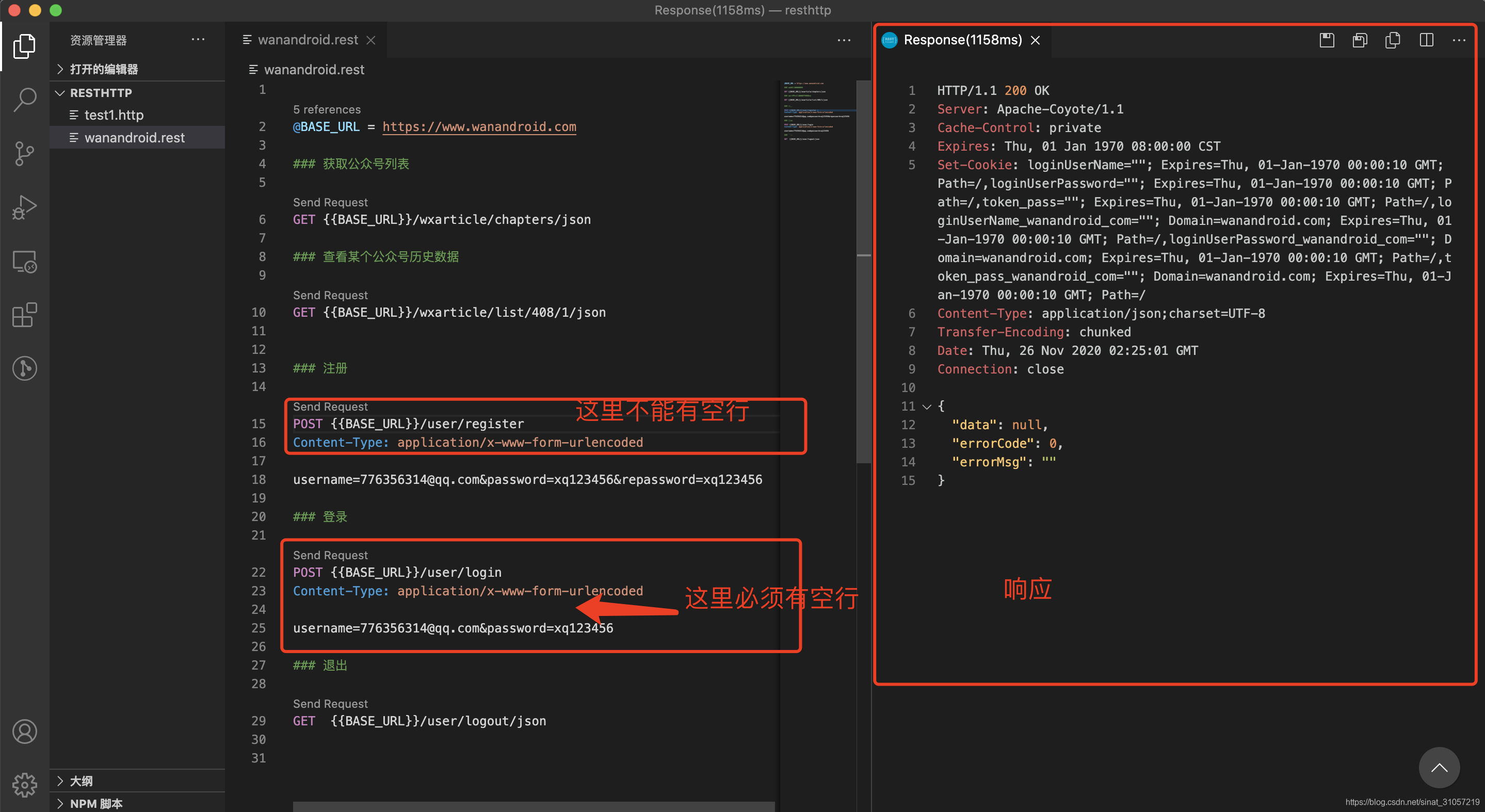
Task: Click the Date response header line
Action: [1068, 350]
